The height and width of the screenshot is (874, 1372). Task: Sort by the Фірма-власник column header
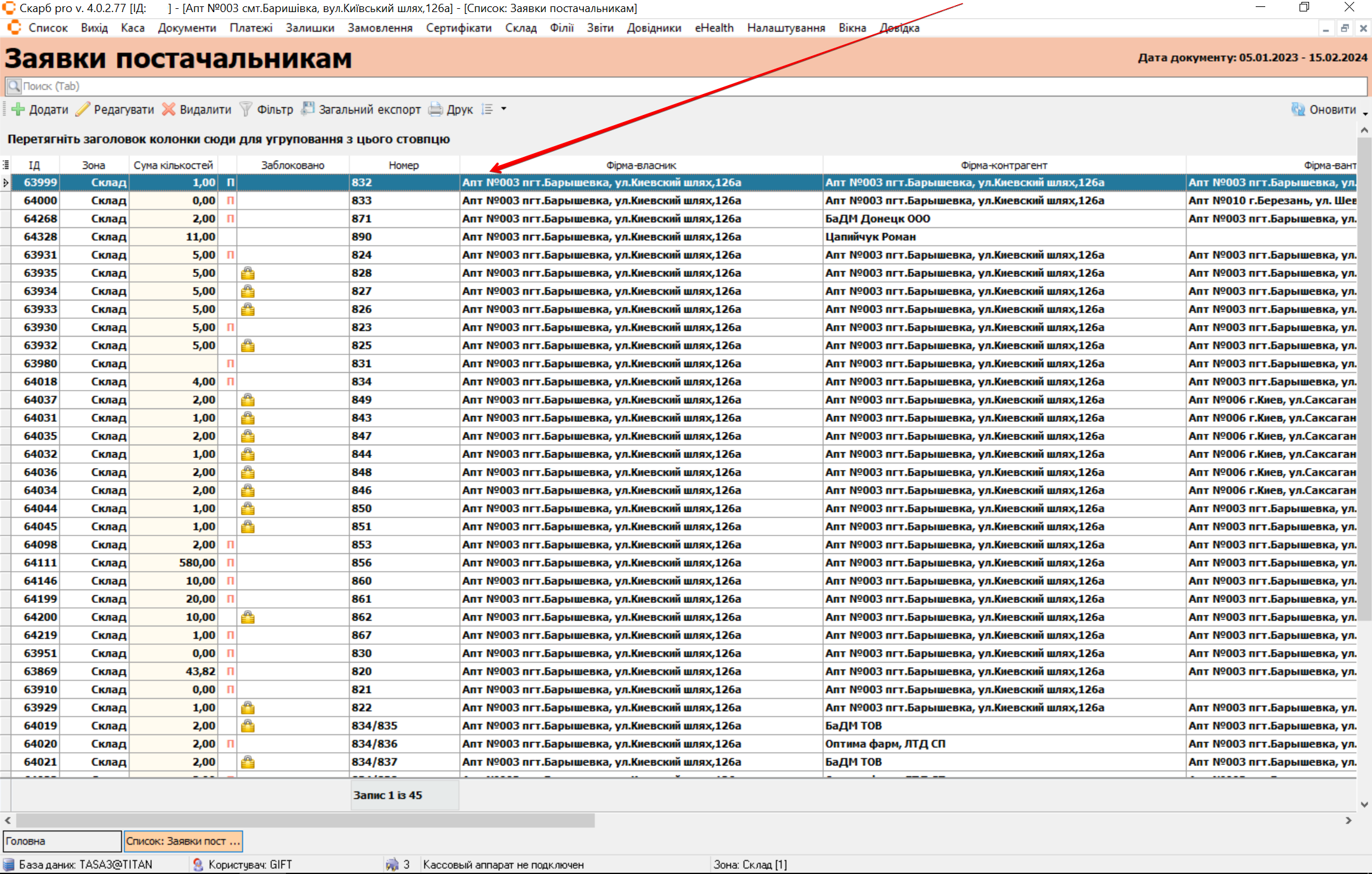tap(641, 165)
